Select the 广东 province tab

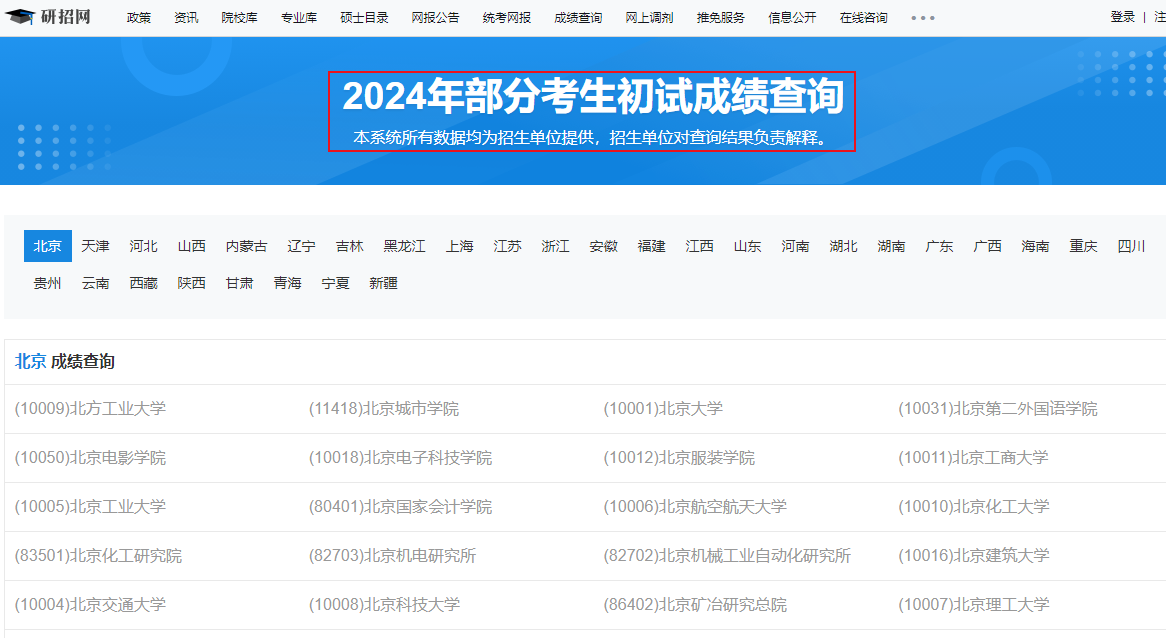coord(939,246)
